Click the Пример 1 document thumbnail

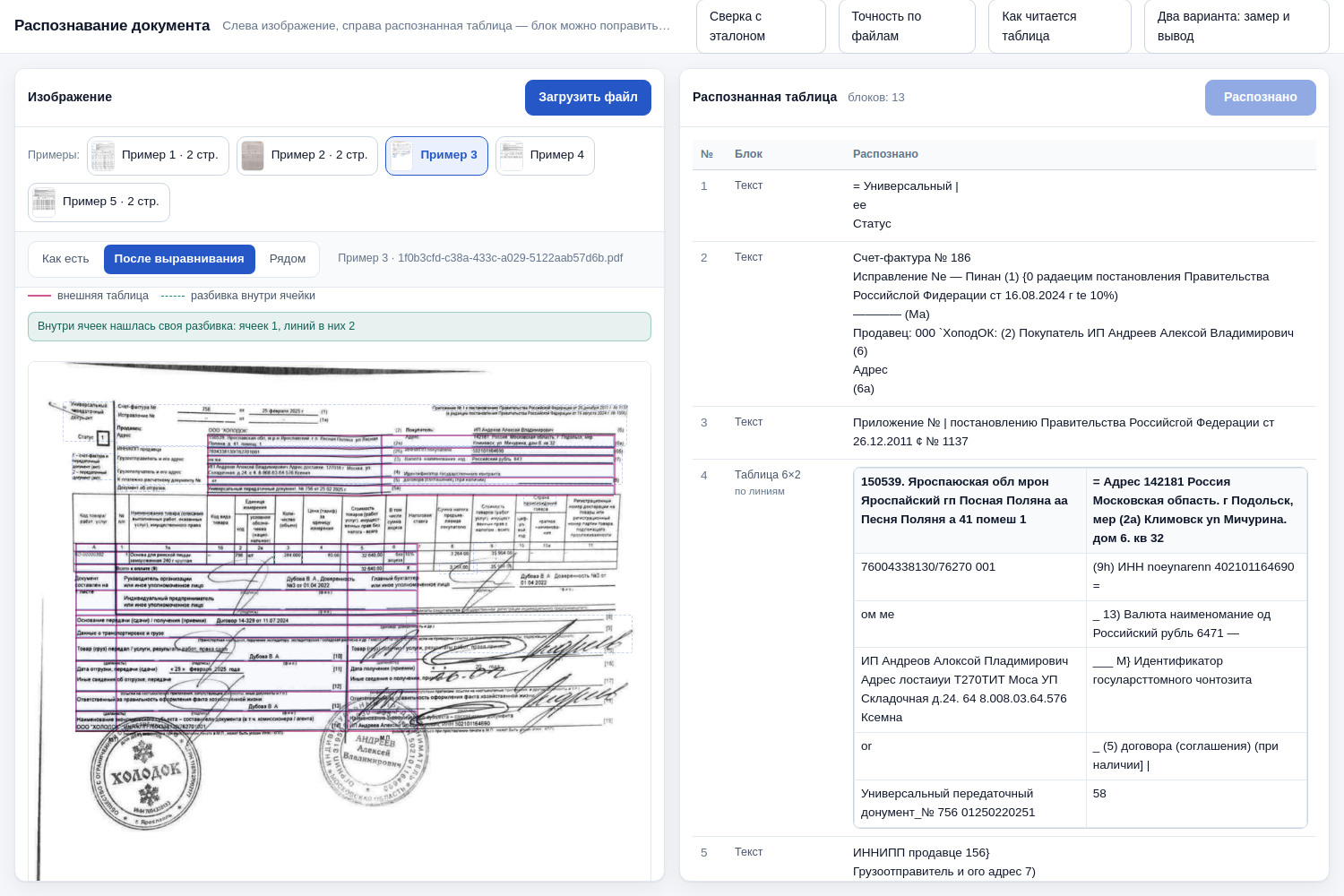click(x=103, y=156)
